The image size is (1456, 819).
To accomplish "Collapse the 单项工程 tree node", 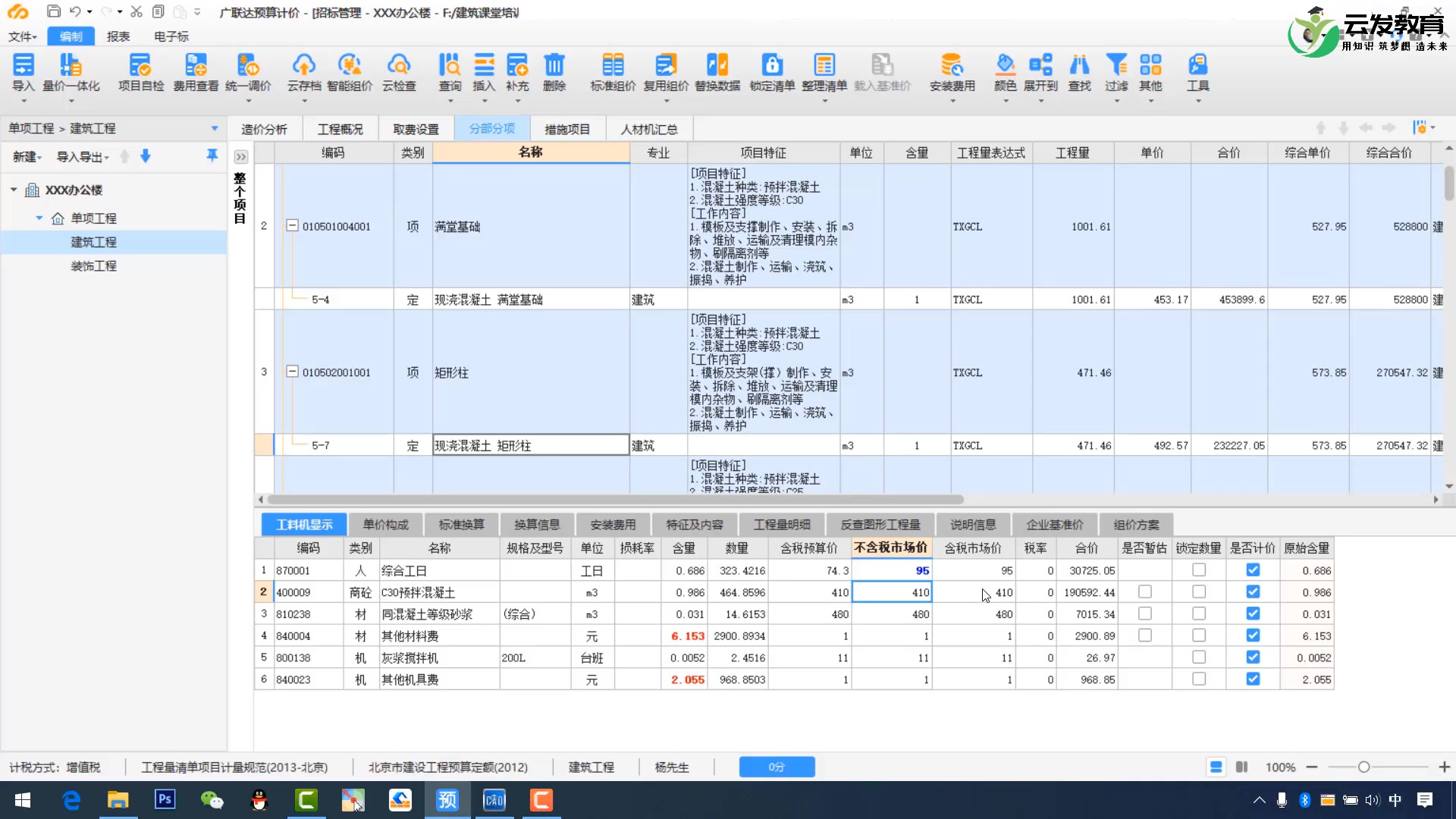I will 39,218.
